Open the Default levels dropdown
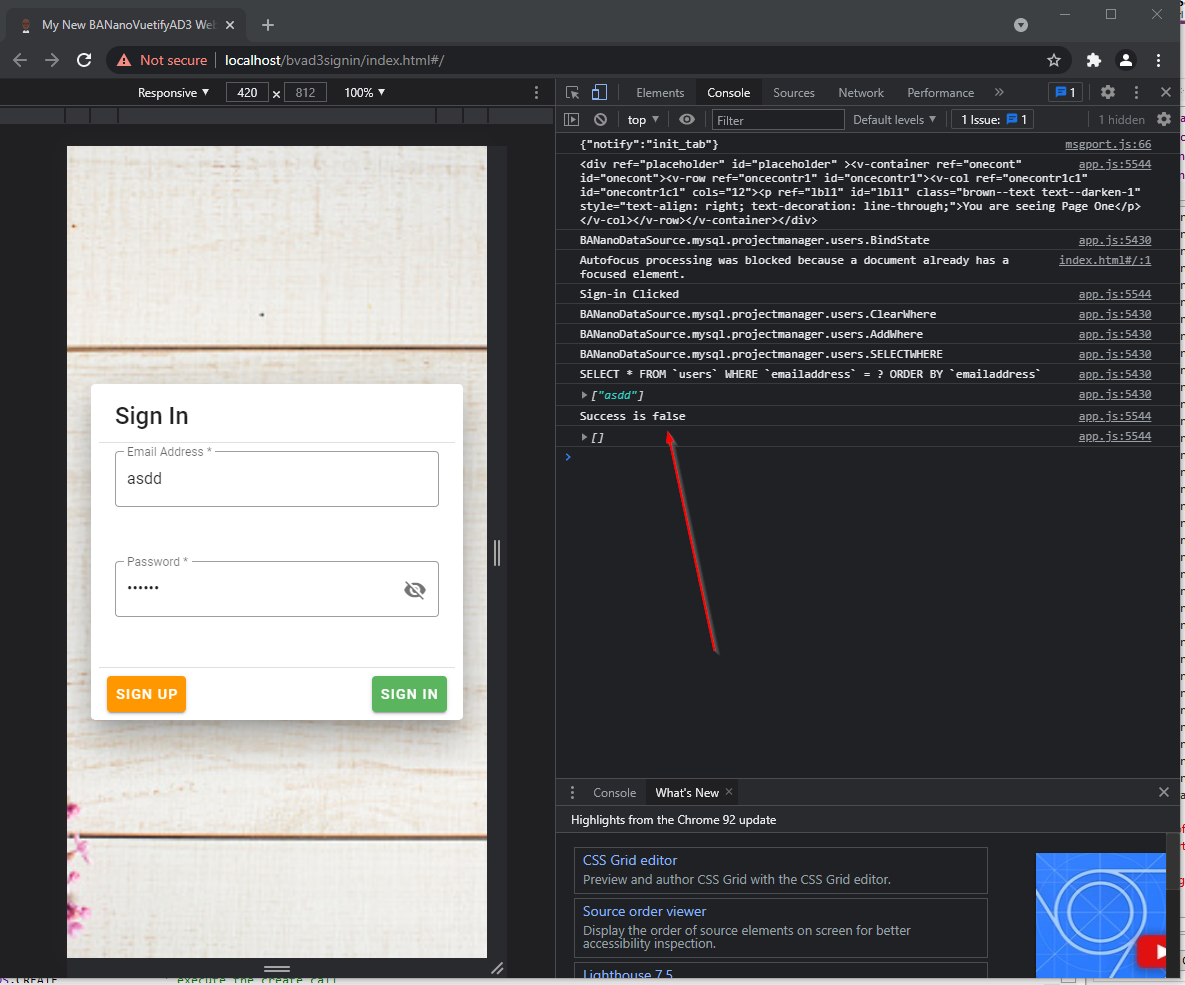The height and width of the screenshot is (985, 1185). point(894,119)
